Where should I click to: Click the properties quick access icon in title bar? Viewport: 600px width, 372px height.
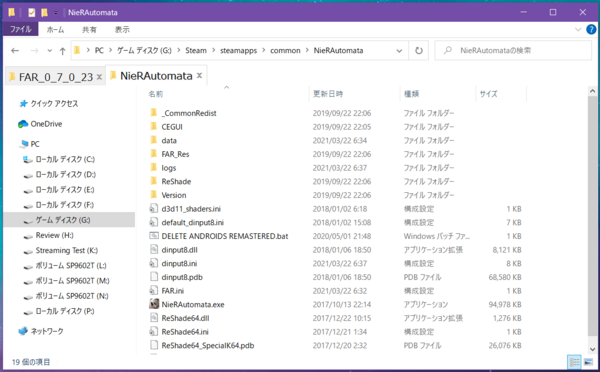tap(31, 13)
